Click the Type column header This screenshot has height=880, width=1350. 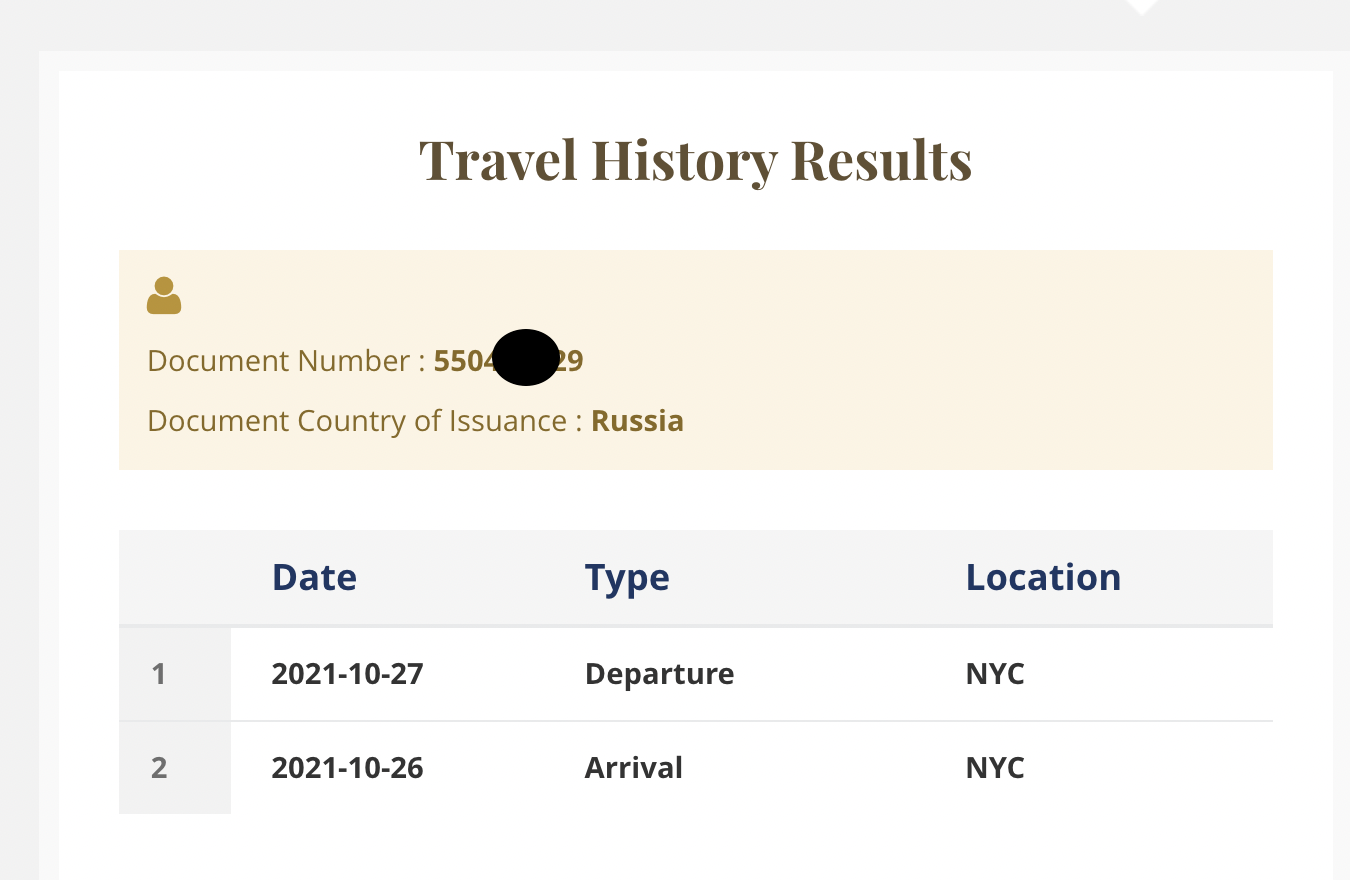pyautogui.click(x=627, y=578)
